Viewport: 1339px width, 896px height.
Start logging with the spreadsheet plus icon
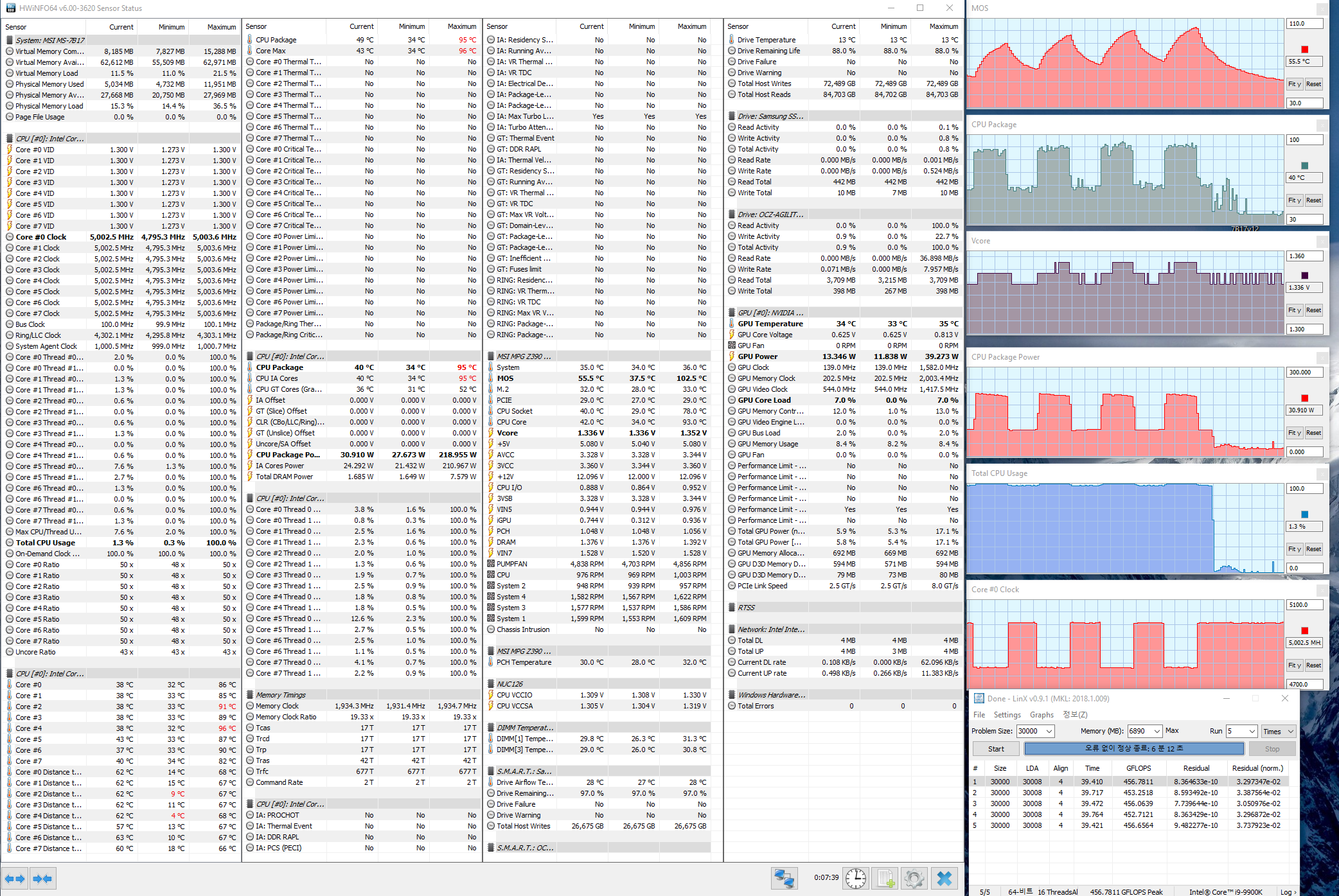[x=885, y=878]
